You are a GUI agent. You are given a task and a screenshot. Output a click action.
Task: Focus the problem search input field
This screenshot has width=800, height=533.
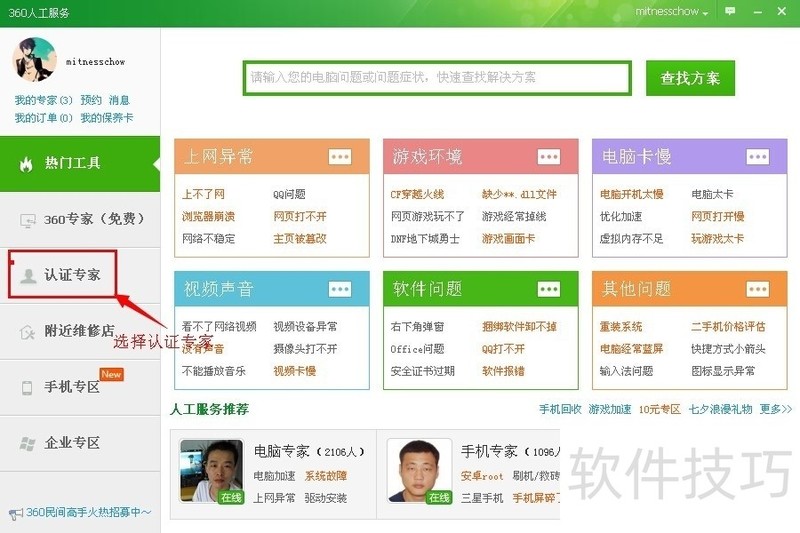click(x=437, y=78)
